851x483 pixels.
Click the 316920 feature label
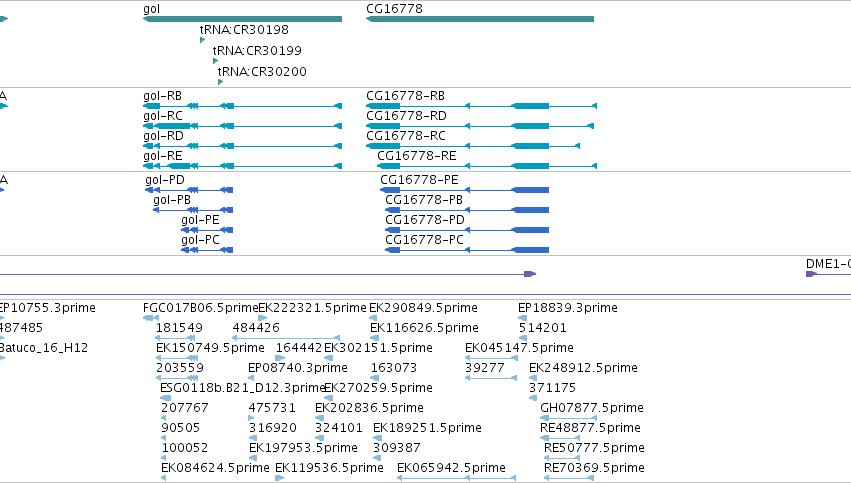pos(273,428)
